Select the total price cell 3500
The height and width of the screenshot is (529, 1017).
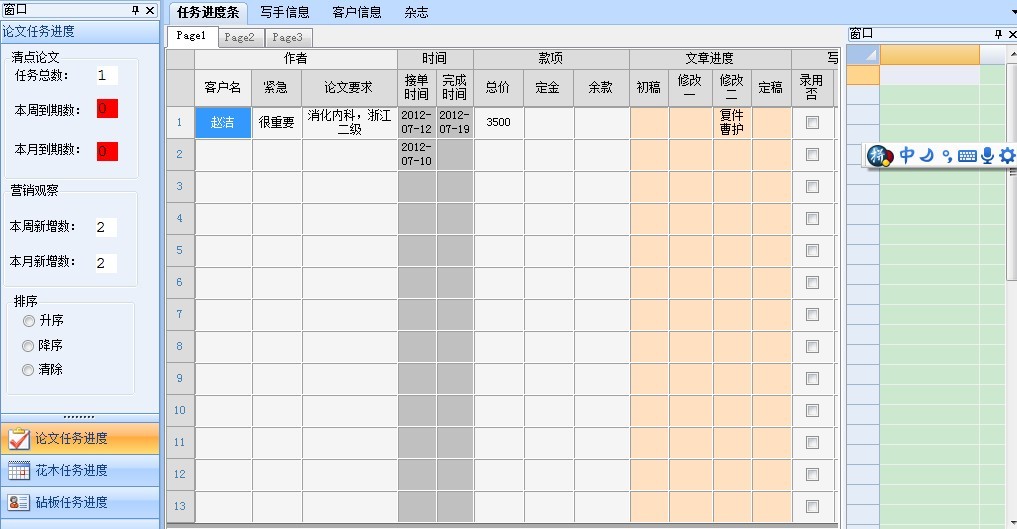click(x=498, y=123)
